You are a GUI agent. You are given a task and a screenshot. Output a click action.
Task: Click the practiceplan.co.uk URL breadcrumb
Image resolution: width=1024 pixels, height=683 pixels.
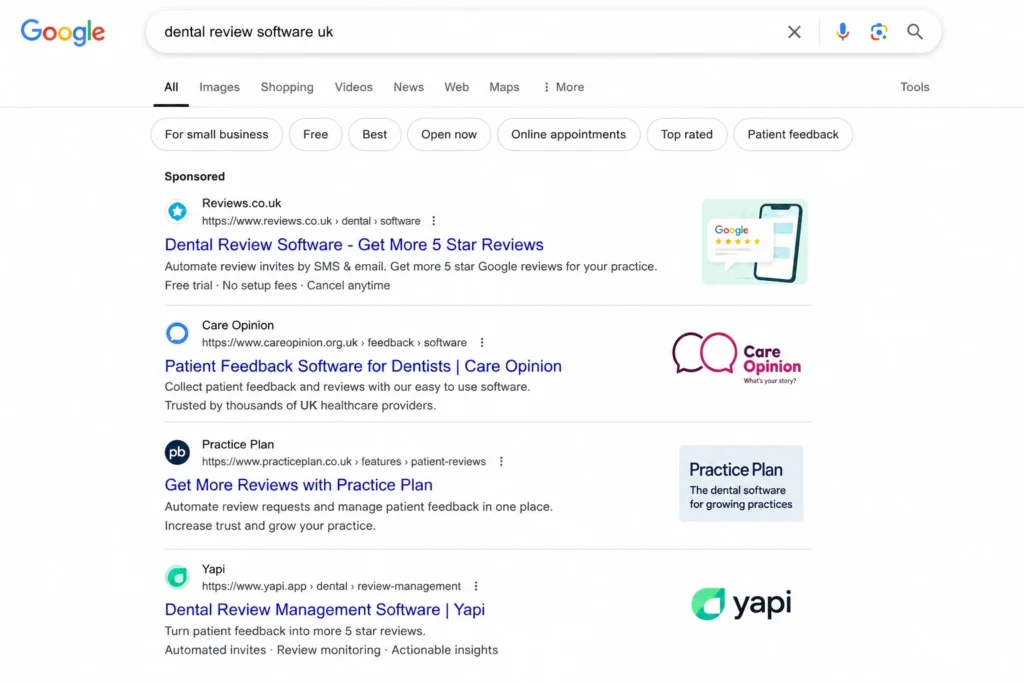(344, 462)
